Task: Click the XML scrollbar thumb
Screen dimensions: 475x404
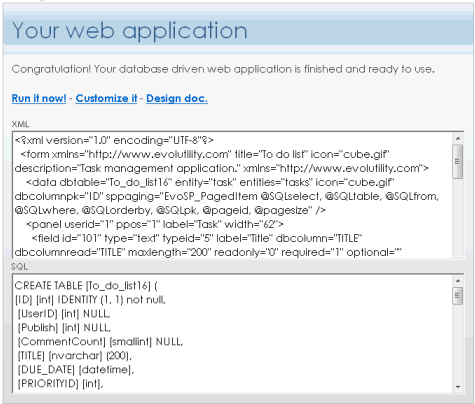Action: pyautogui.click(x=458, y=161)
